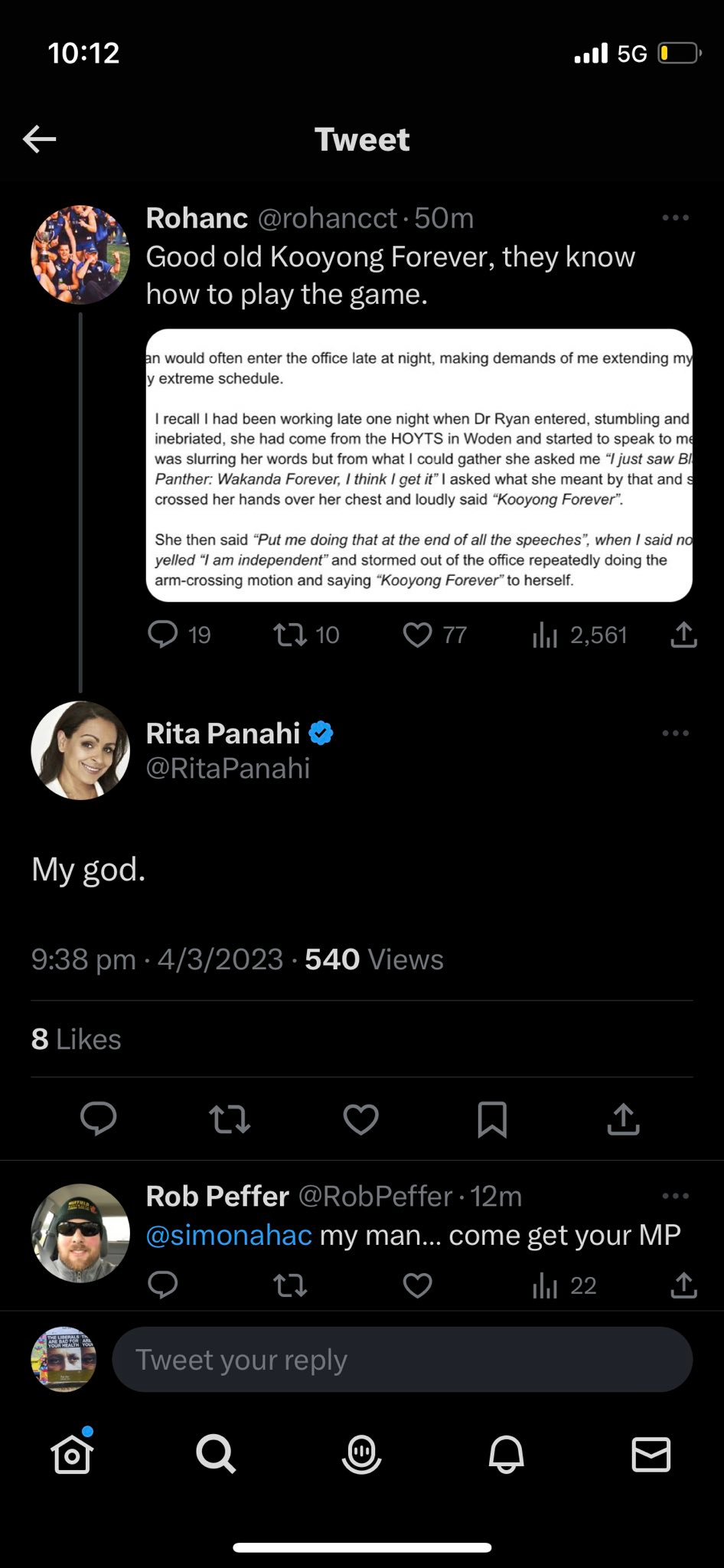Open the @simonahac mention link
724x1568 pixels.
coord(229,1235)
